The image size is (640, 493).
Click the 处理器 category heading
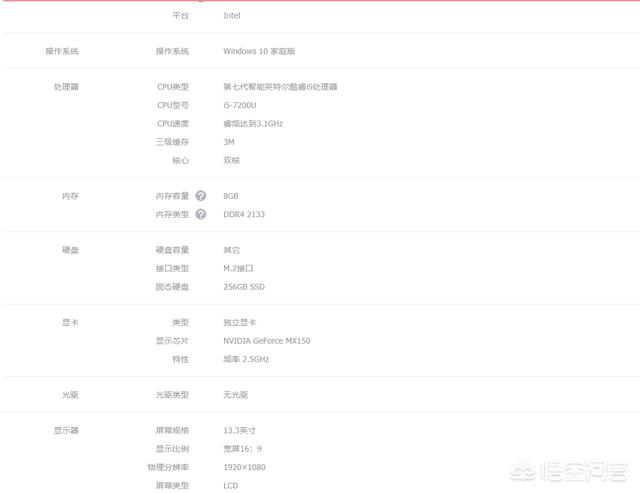tap(66, 87)
